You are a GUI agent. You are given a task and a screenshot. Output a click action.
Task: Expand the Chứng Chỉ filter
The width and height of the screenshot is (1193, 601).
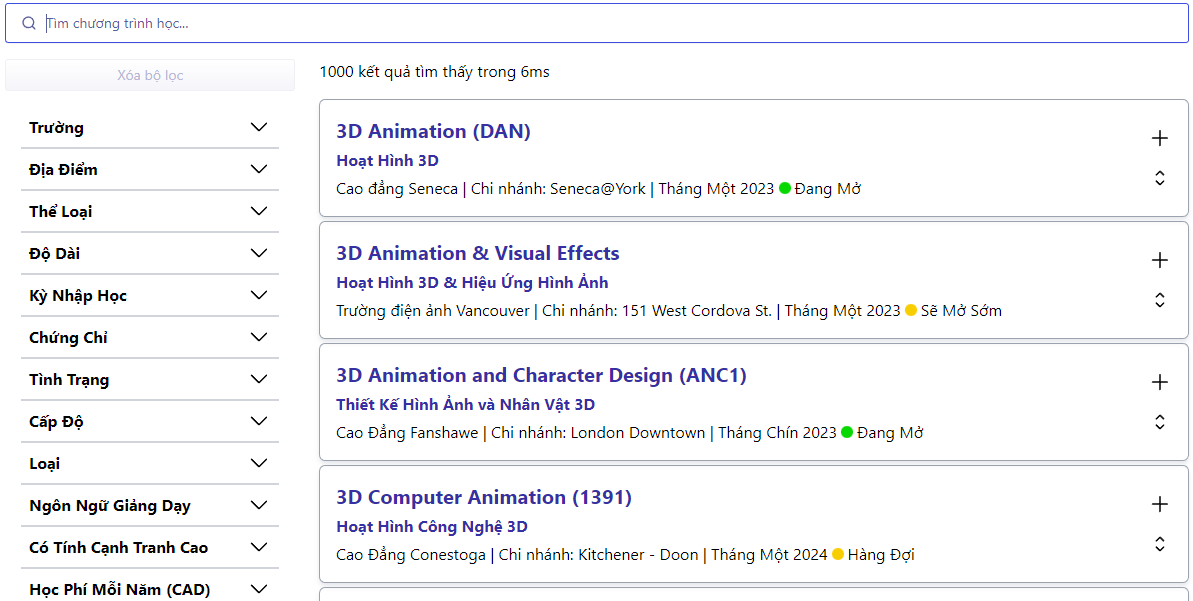(150, 337)
